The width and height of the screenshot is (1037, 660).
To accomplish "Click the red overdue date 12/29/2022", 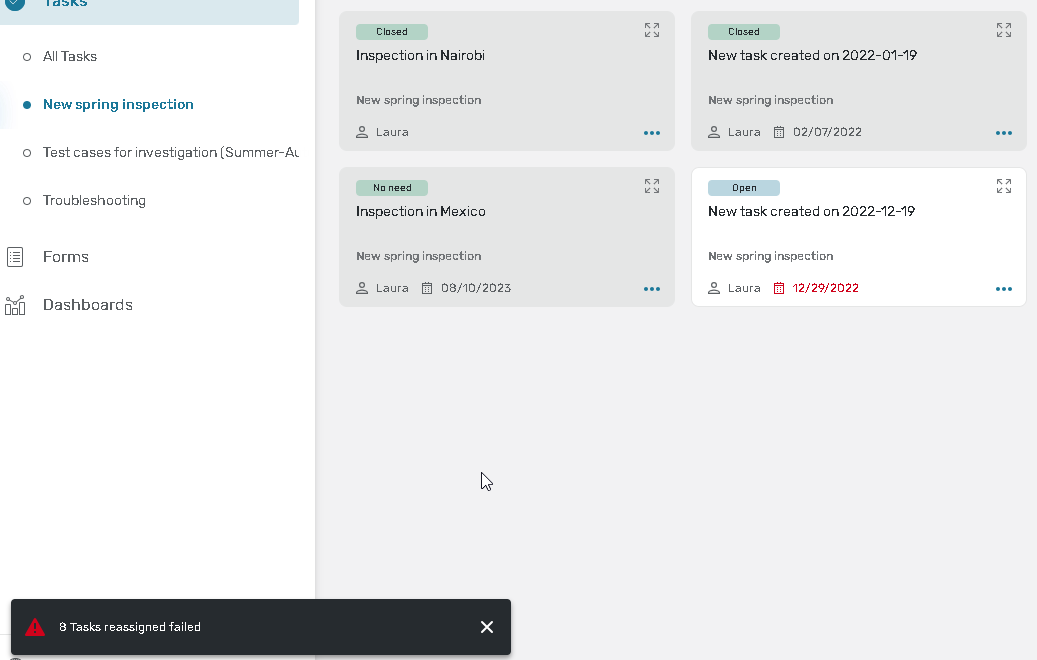I will (x=825, y=288).
